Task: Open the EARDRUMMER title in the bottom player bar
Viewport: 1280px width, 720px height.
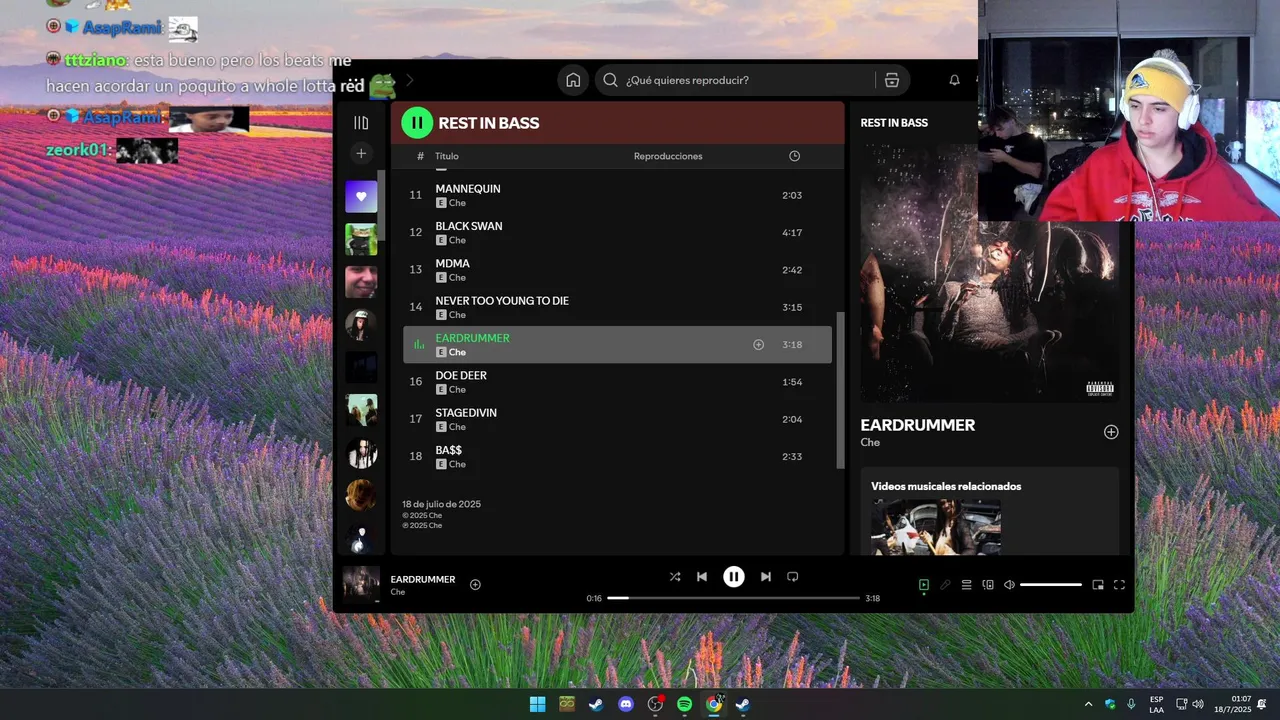Action: [x=423, y=579]
